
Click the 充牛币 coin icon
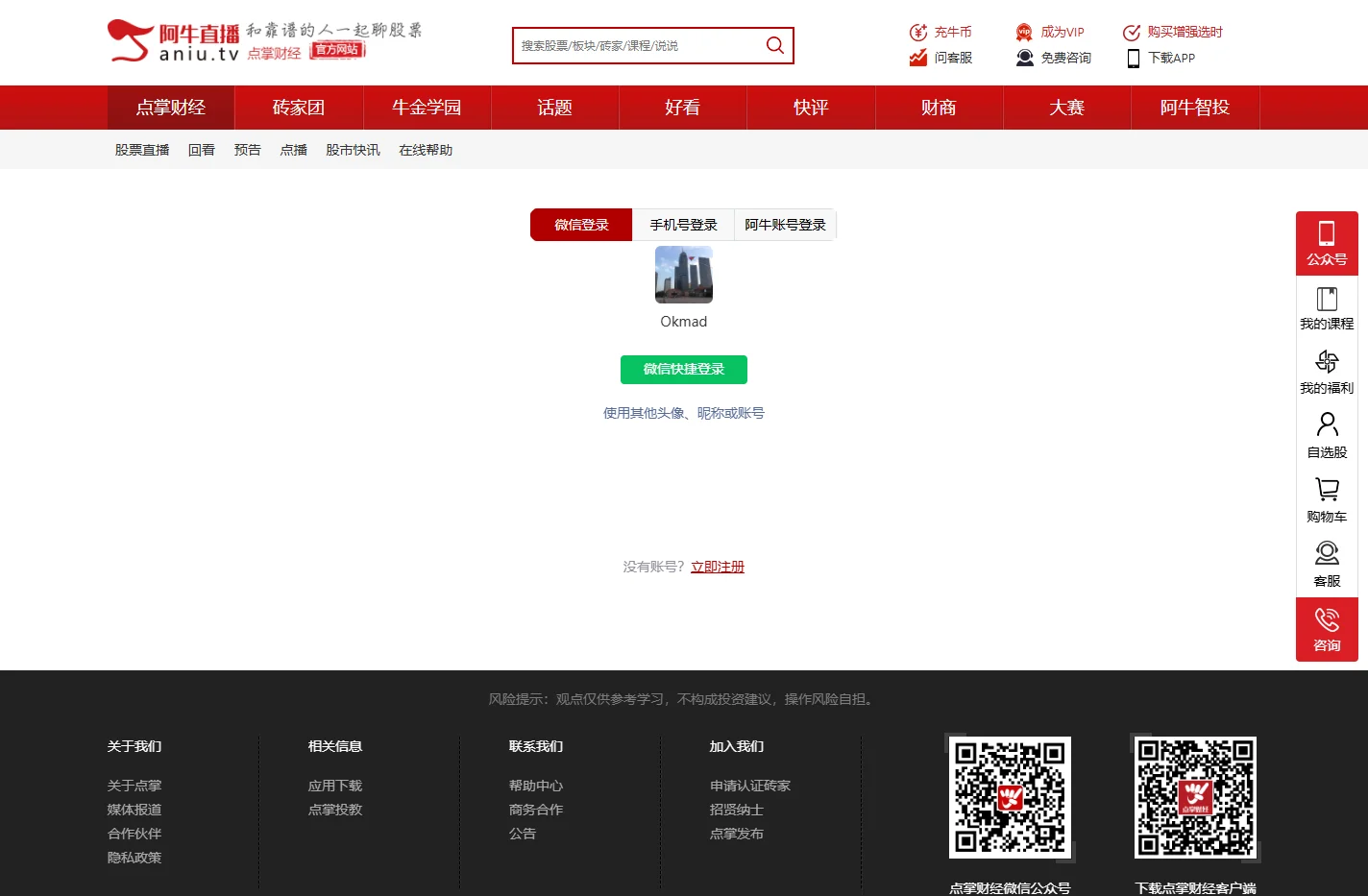pyautogui.click(x=918, y=32)
